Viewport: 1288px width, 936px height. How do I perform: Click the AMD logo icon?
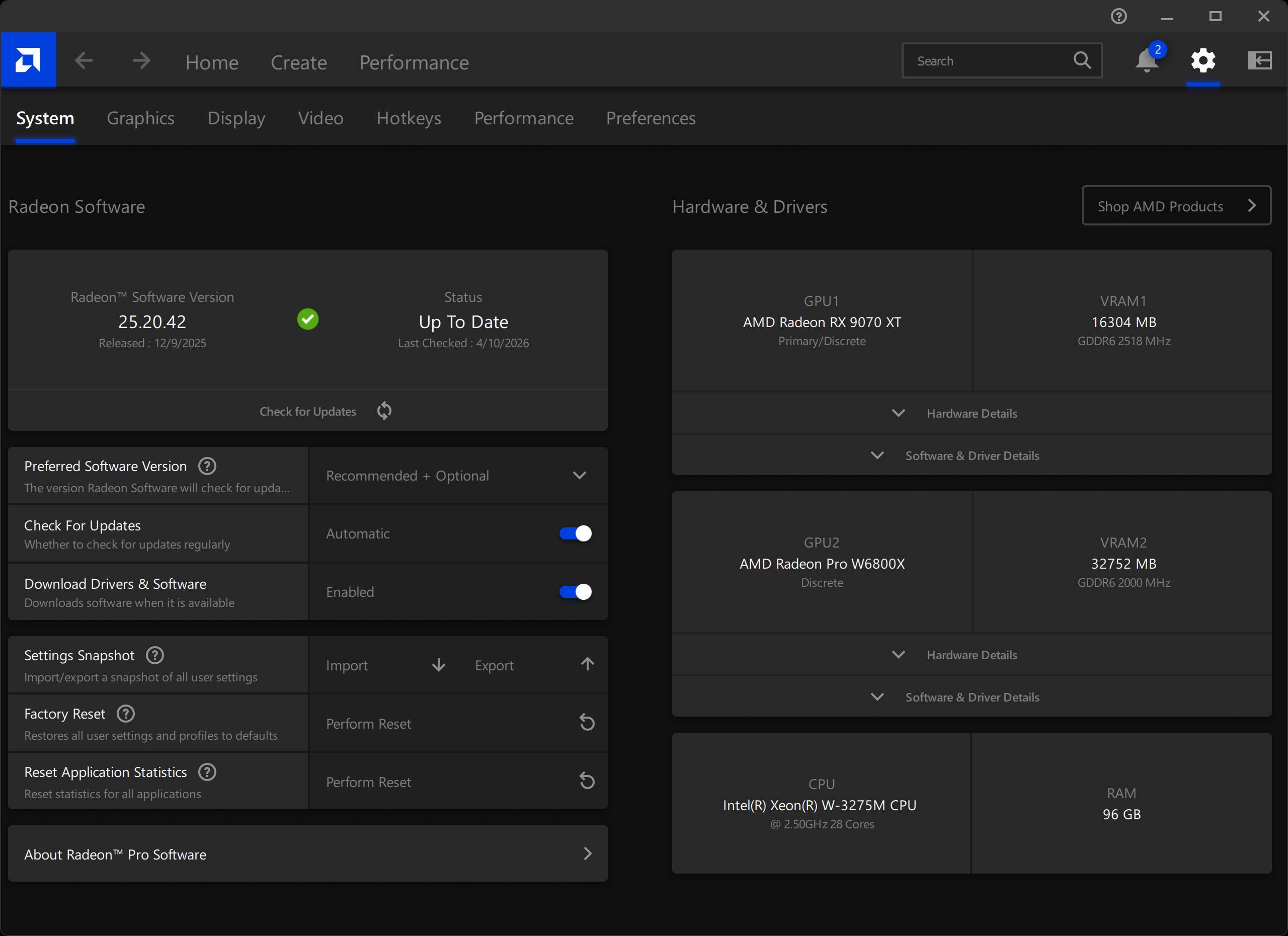[28, 60]
